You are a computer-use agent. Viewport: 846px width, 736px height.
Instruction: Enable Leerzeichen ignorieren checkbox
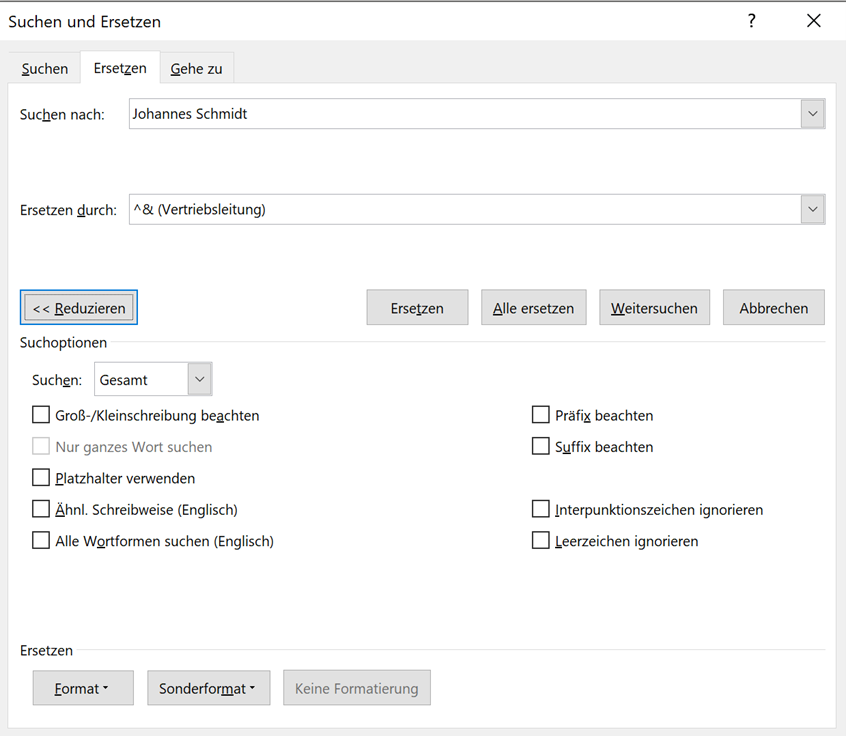tap(541, 541)
